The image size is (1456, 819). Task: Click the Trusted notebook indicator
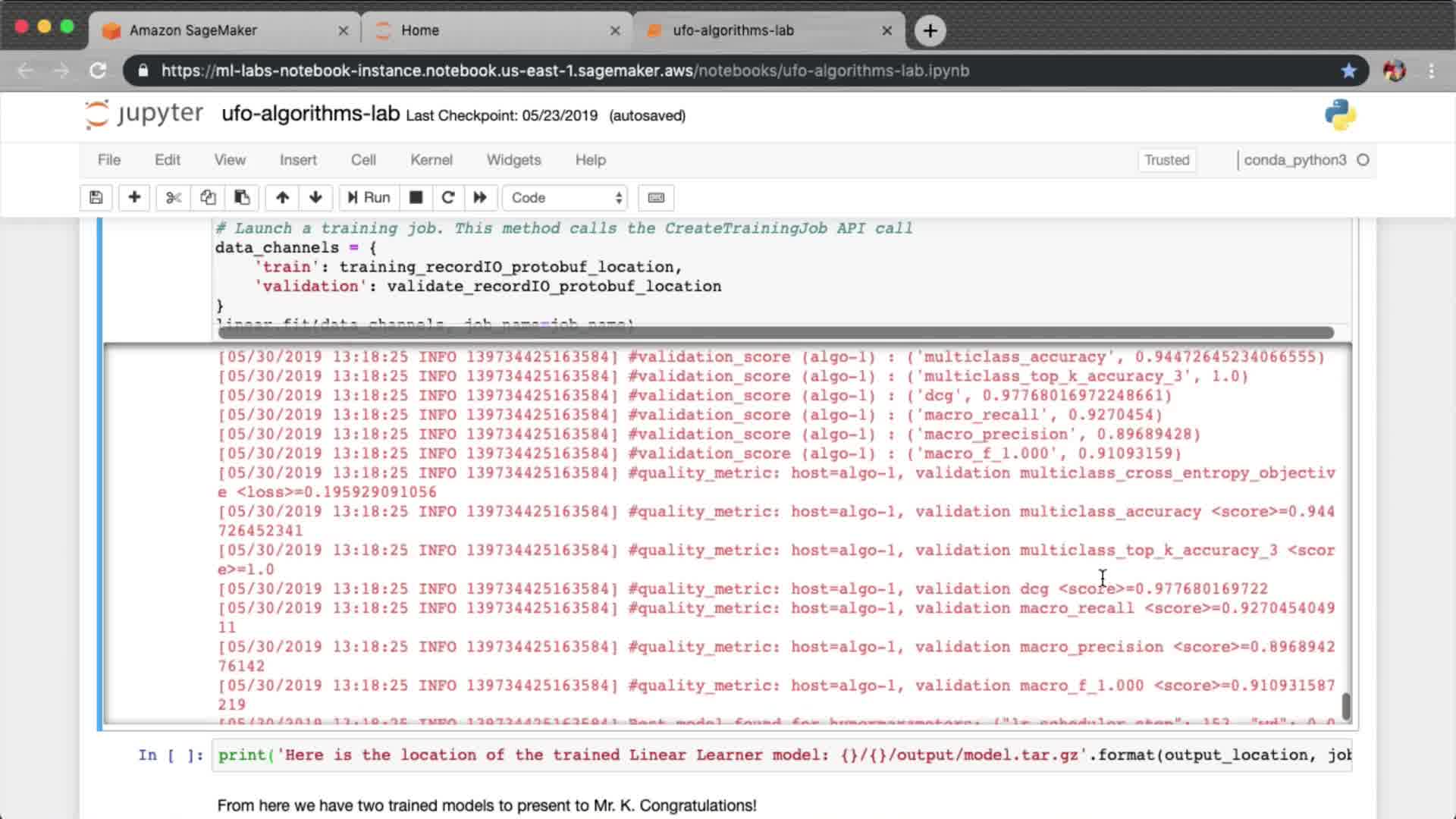pos(1166,160)
